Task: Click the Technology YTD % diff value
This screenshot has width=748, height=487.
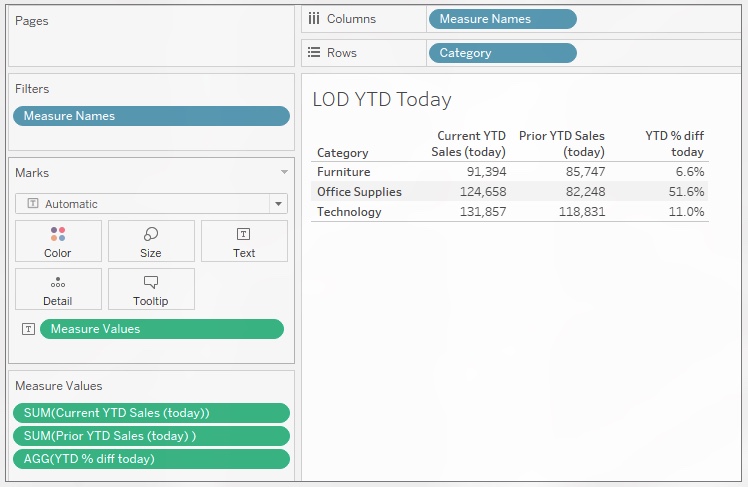Action: tap(687, 212)
